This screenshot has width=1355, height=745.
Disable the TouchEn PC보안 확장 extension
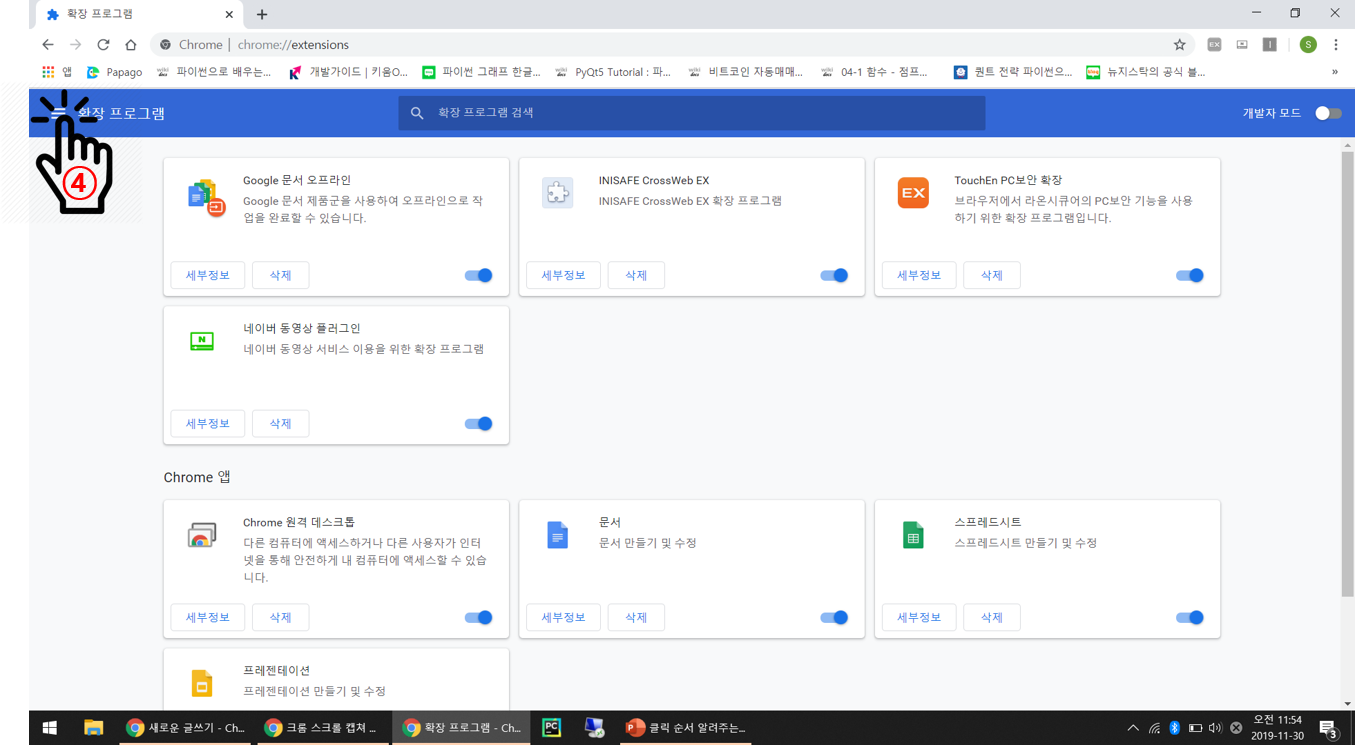click(x=1190, y=275)
